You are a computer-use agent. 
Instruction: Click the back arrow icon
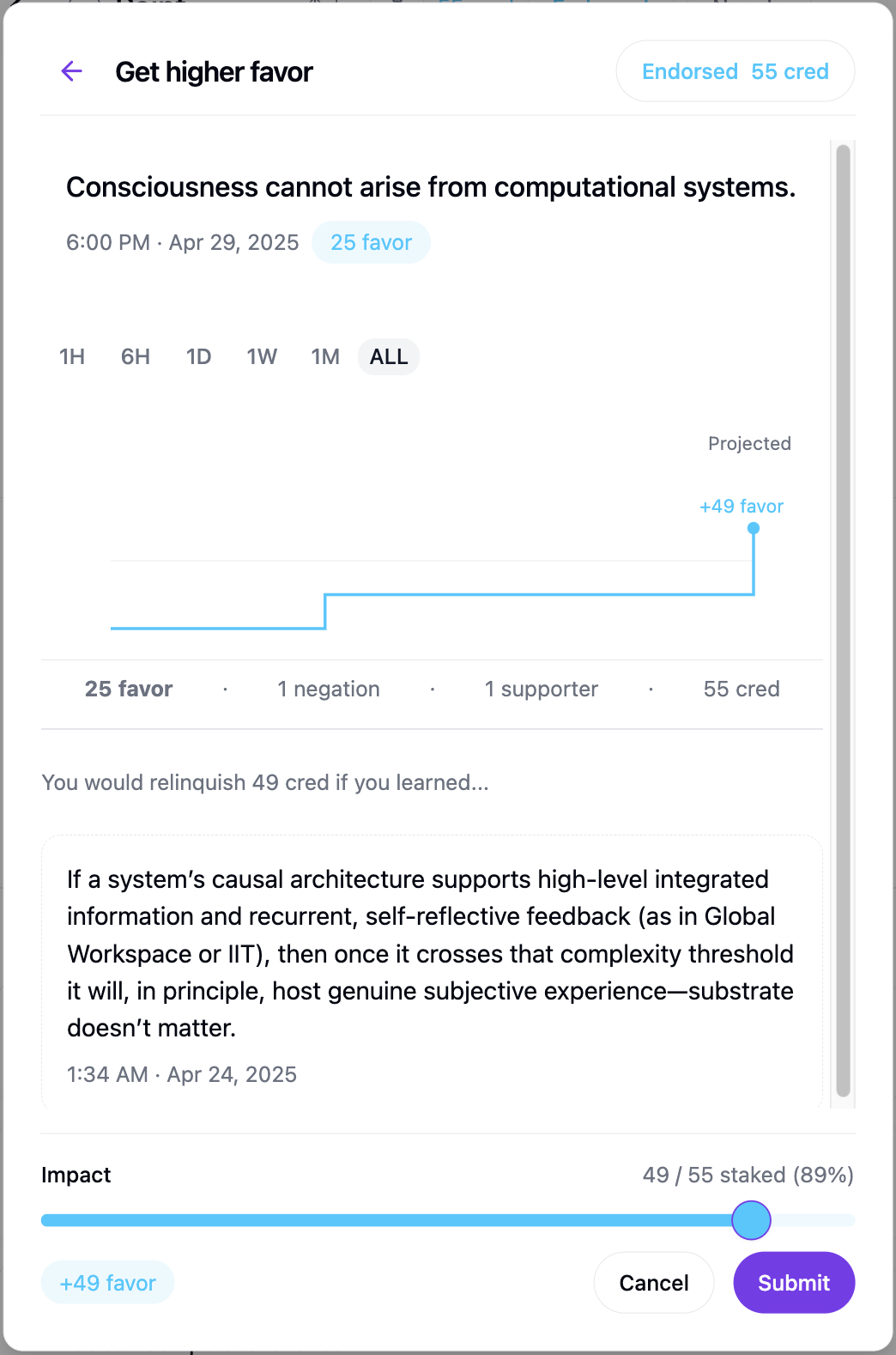(72, 71)
